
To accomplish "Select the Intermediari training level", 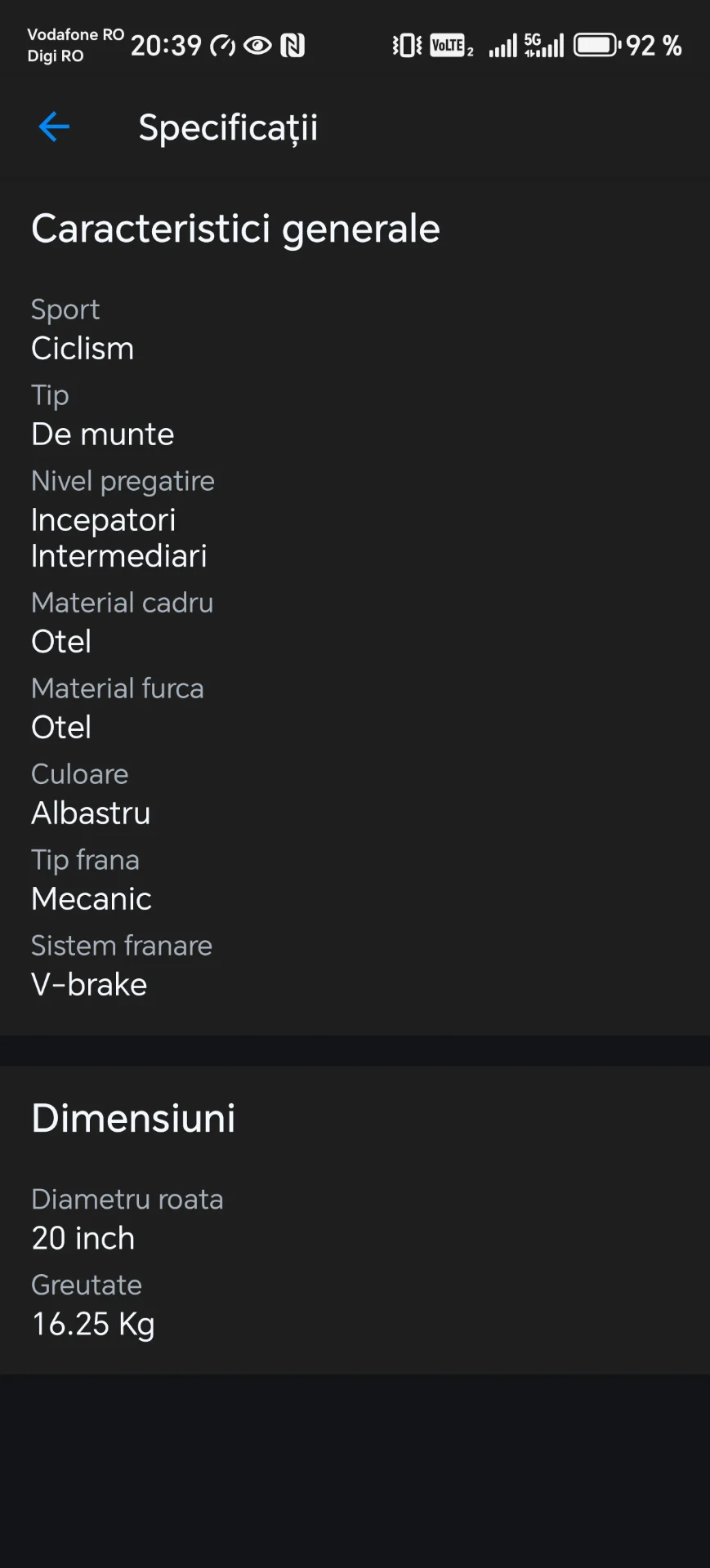I will pyautogui.click(x=119, y=556).
